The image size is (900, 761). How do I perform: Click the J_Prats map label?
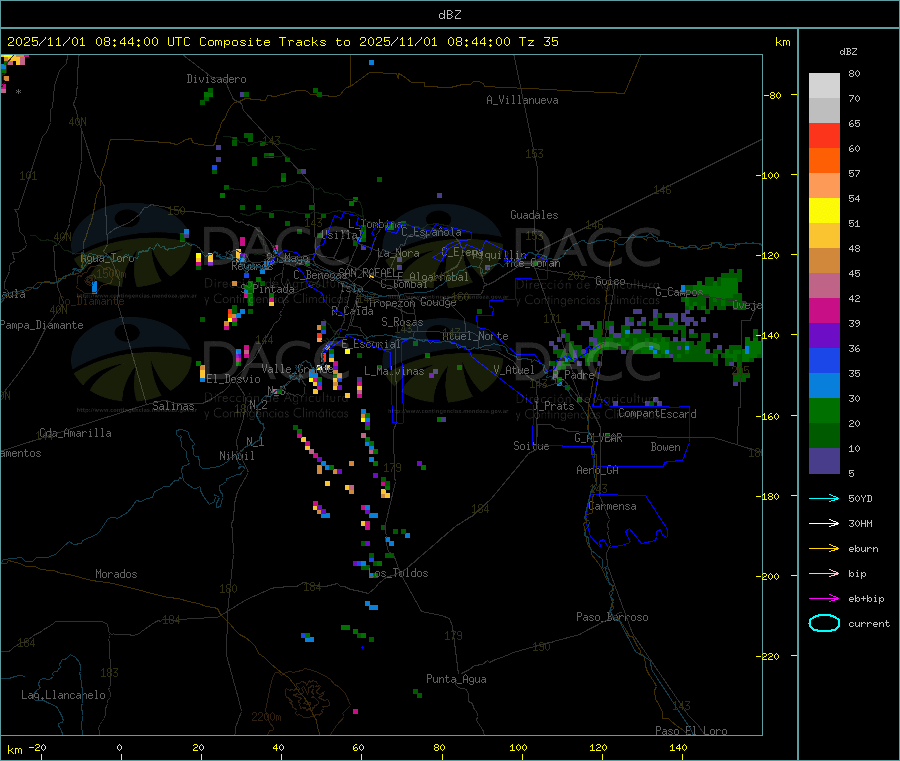(553, 406)
